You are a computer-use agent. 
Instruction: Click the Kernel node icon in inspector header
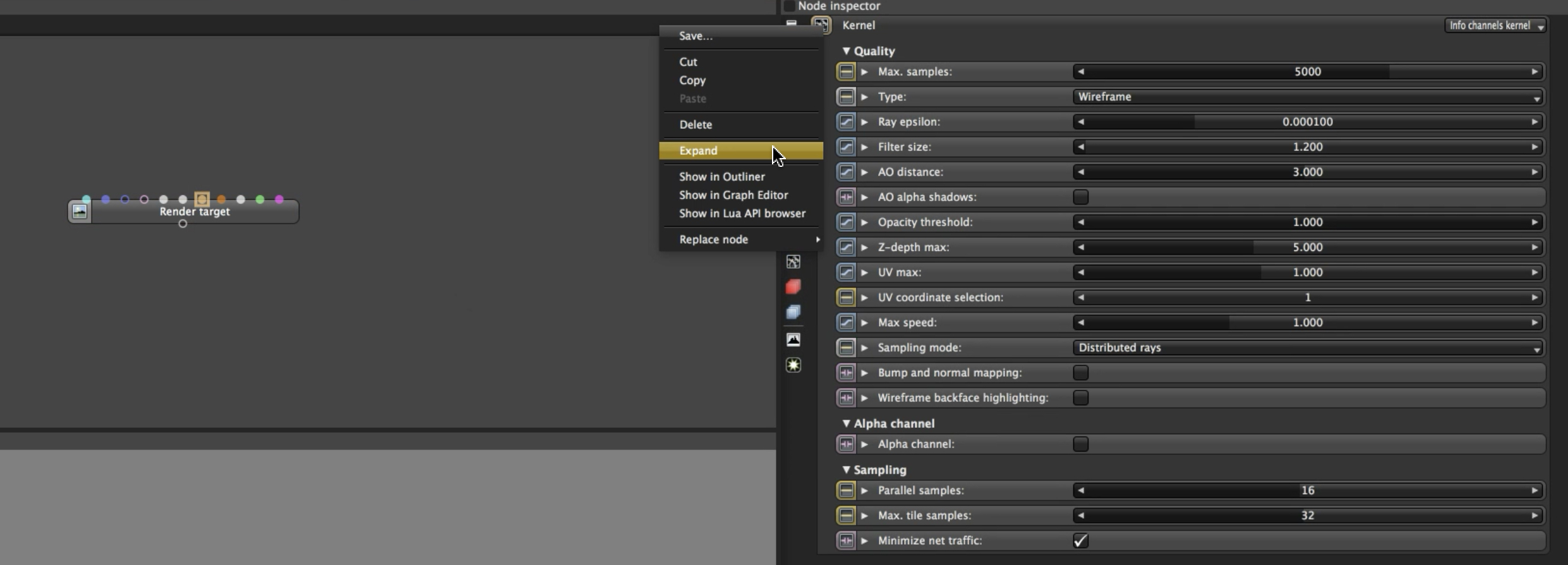[821, 25]
